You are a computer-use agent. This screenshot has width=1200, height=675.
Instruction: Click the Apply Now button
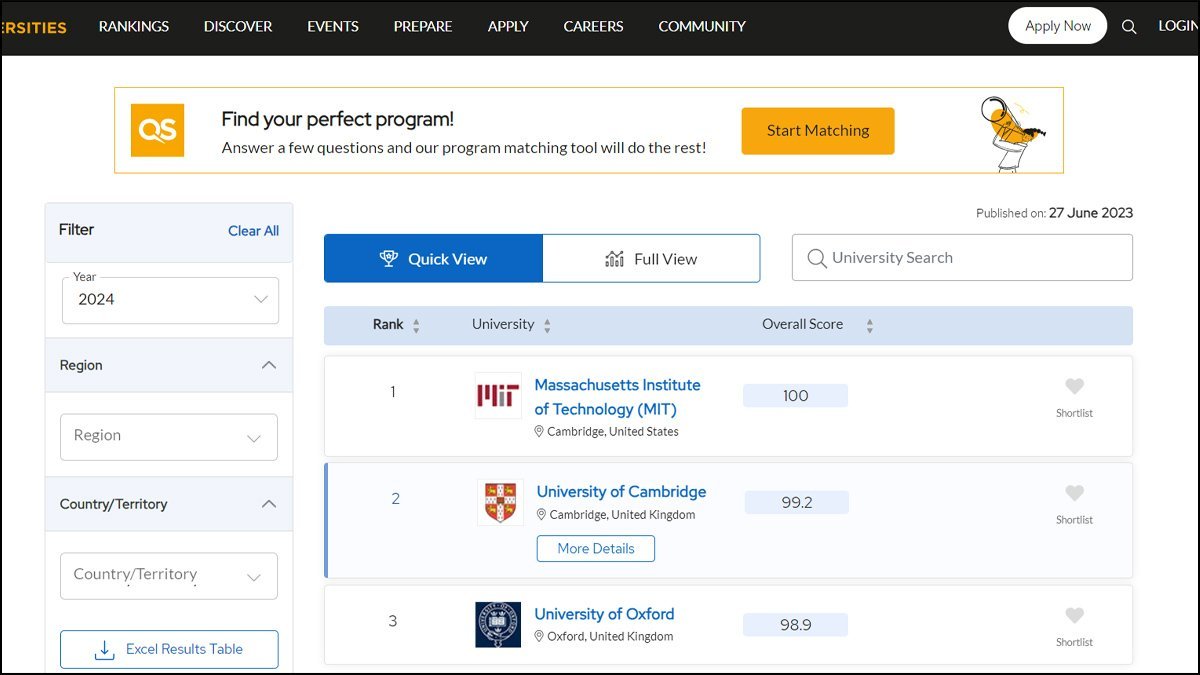point(1058,27)
